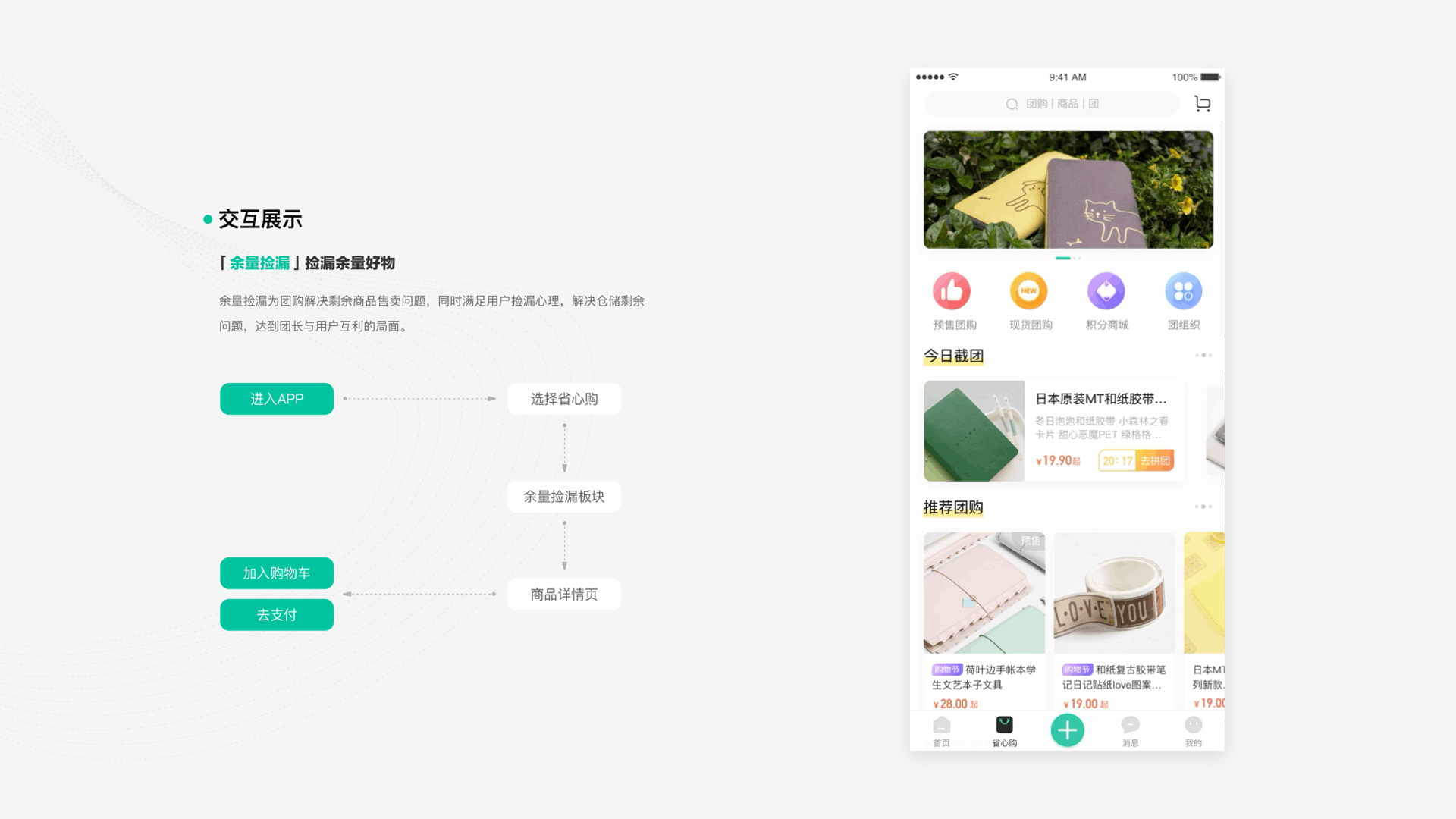Open LOVE YOU tape product image
The width and height of the screenshot is (1456, 819).
point(1114,593)
